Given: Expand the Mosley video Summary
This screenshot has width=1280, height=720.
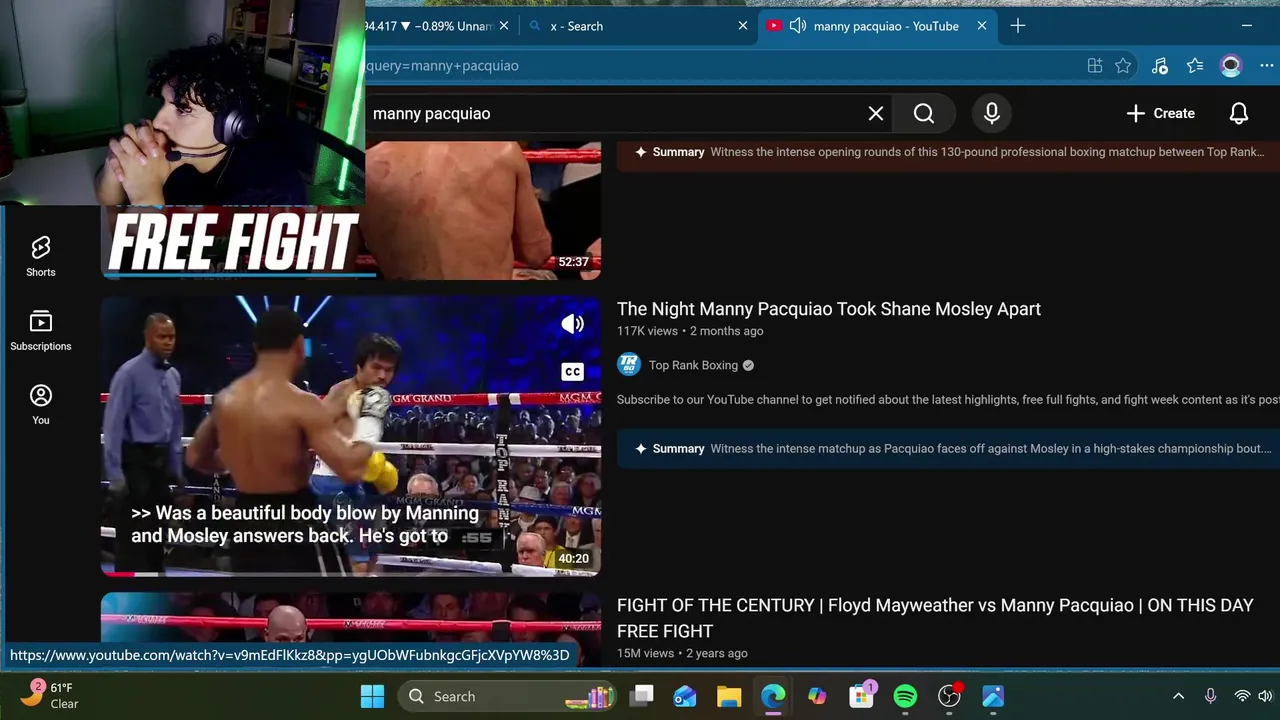Looking at the screenshot, I should point(948,449).
